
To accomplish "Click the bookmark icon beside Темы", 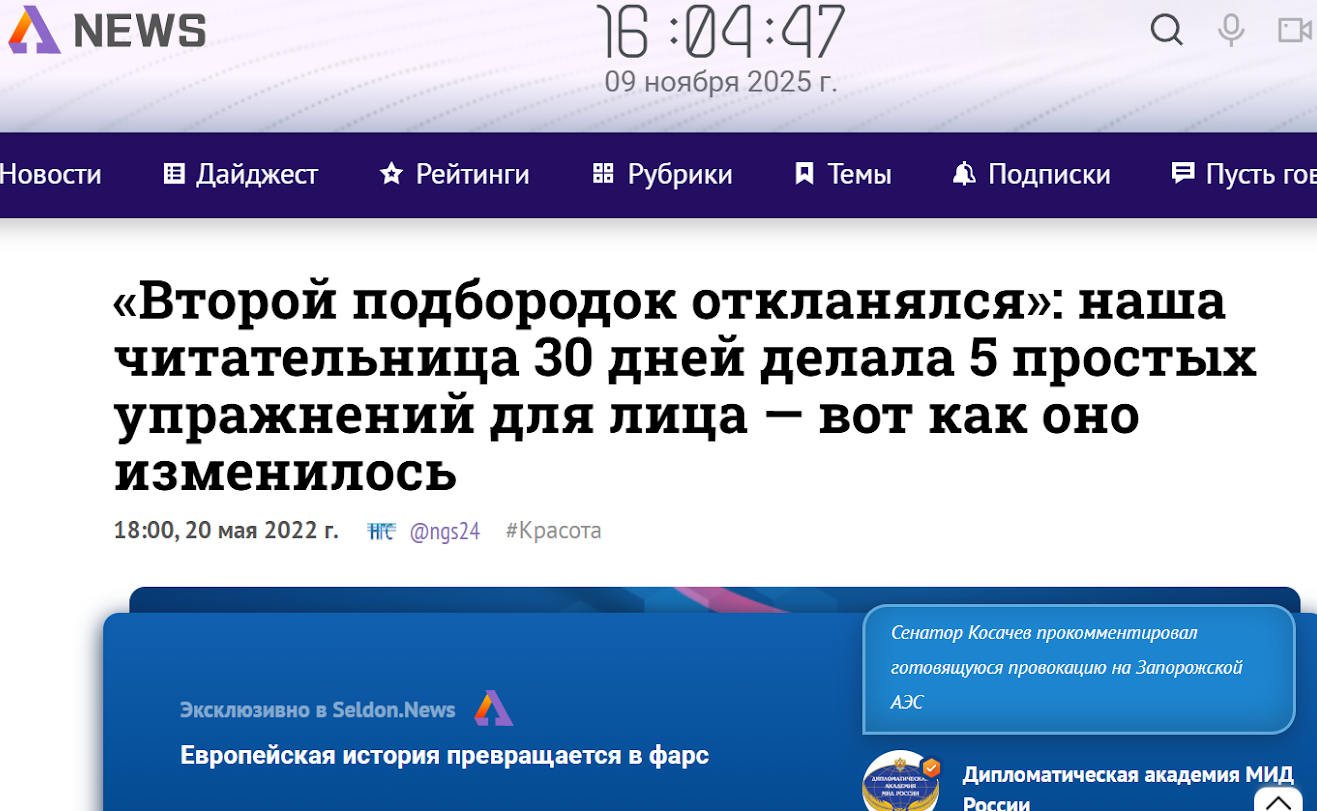I will (x=804, y=174).
